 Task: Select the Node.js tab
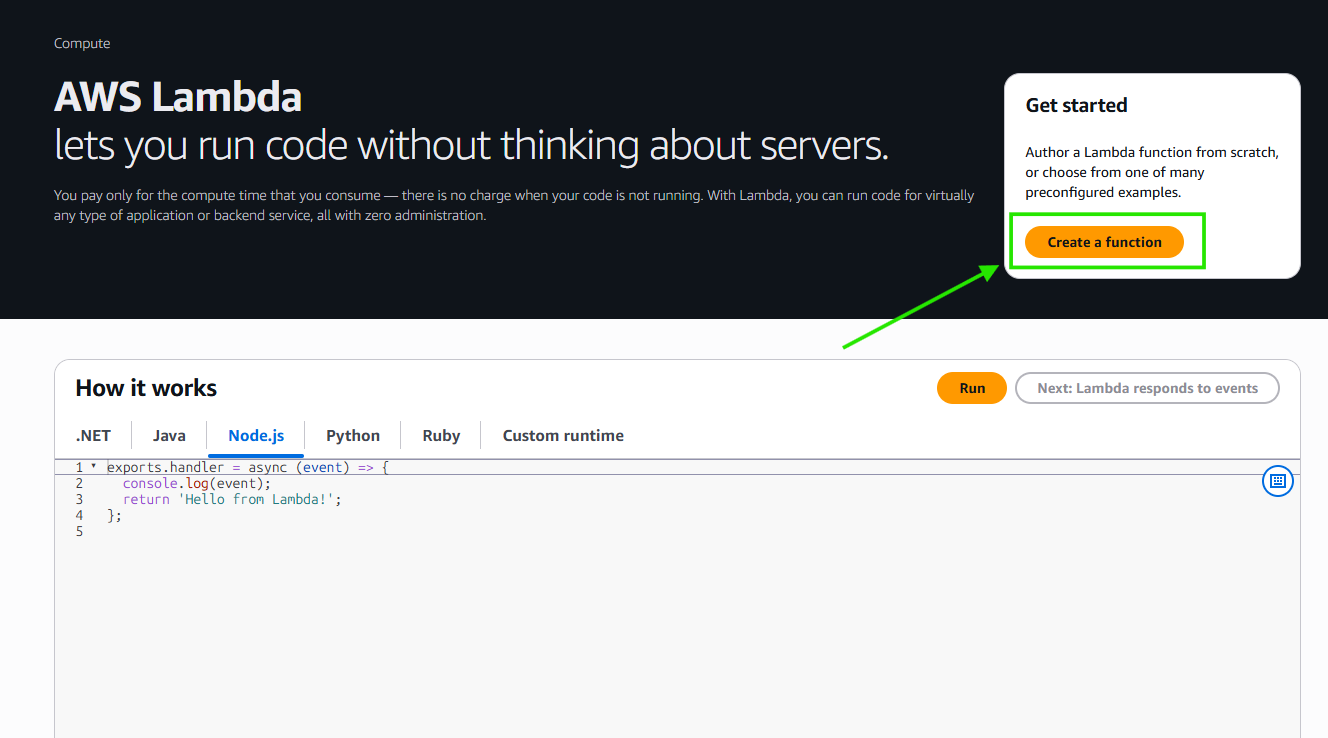[x=255, y=435]
